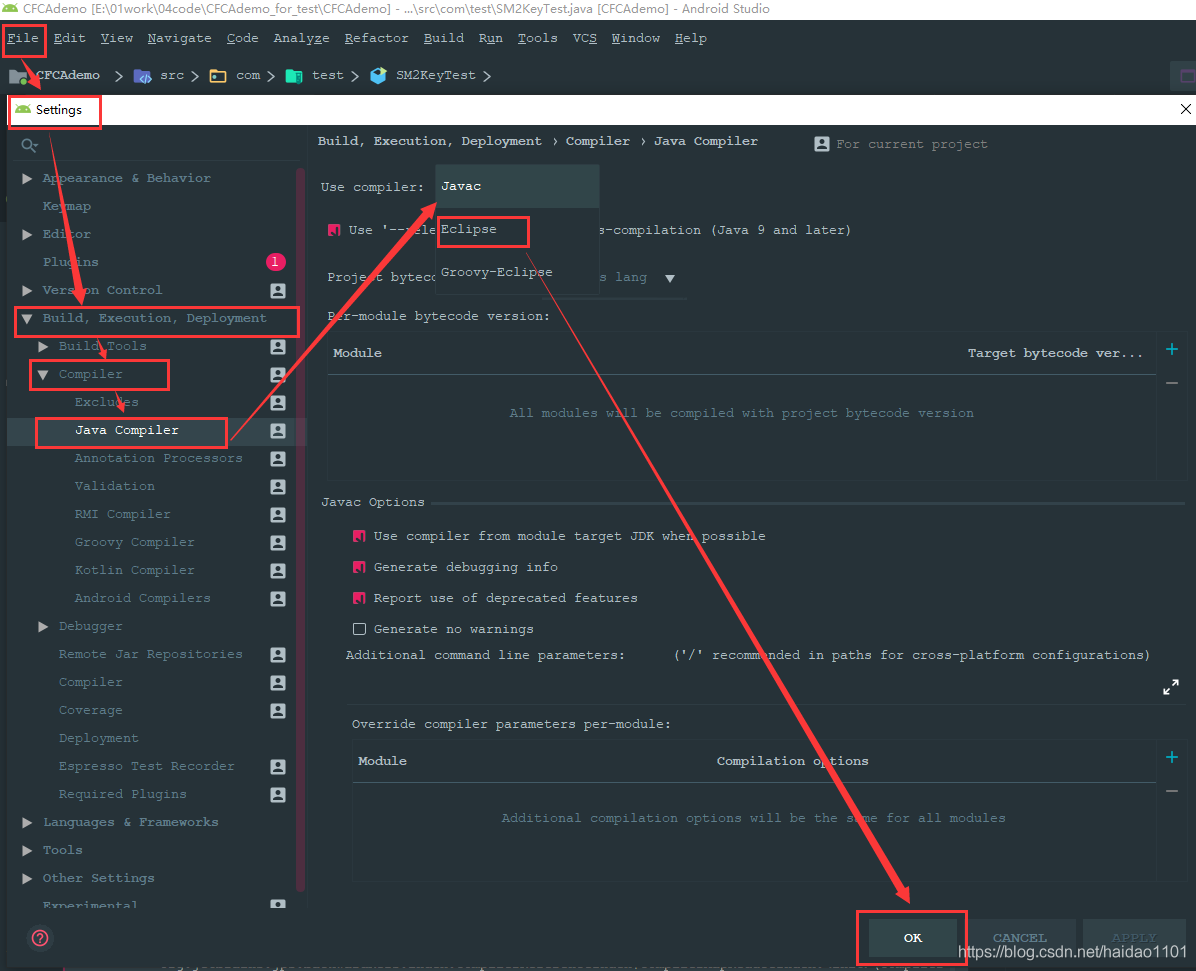This screenshot has width=1196, height=971.
Task: Expand Other Settings section
Action: click(x=27, y=879)
